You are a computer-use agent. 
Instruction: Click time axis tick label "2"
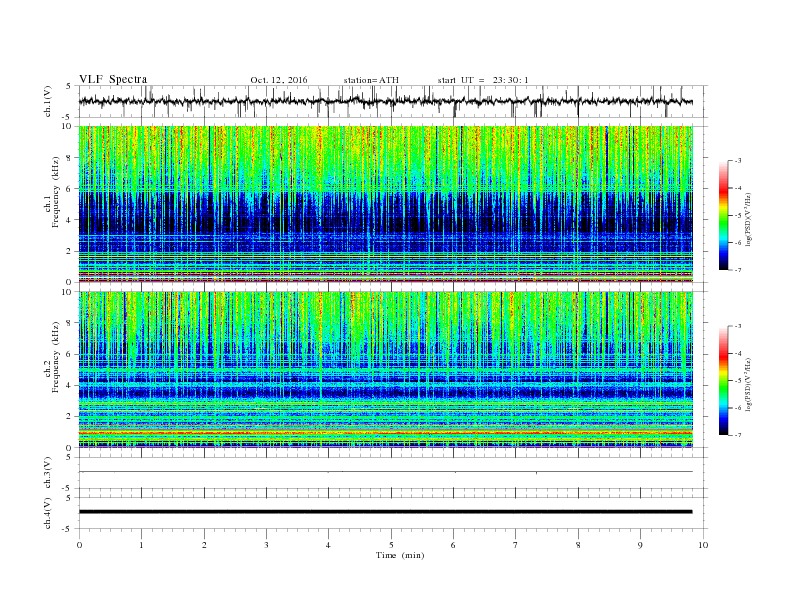click(x=204, y=545)
